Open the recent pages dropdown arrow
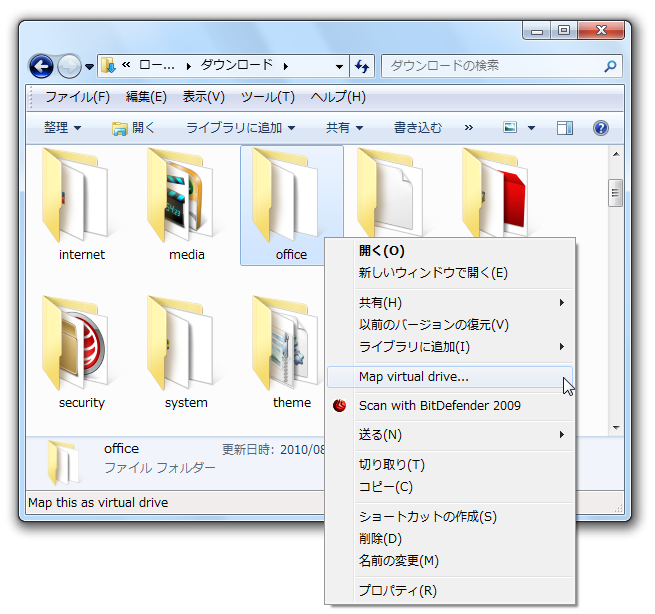 (89, 66)
